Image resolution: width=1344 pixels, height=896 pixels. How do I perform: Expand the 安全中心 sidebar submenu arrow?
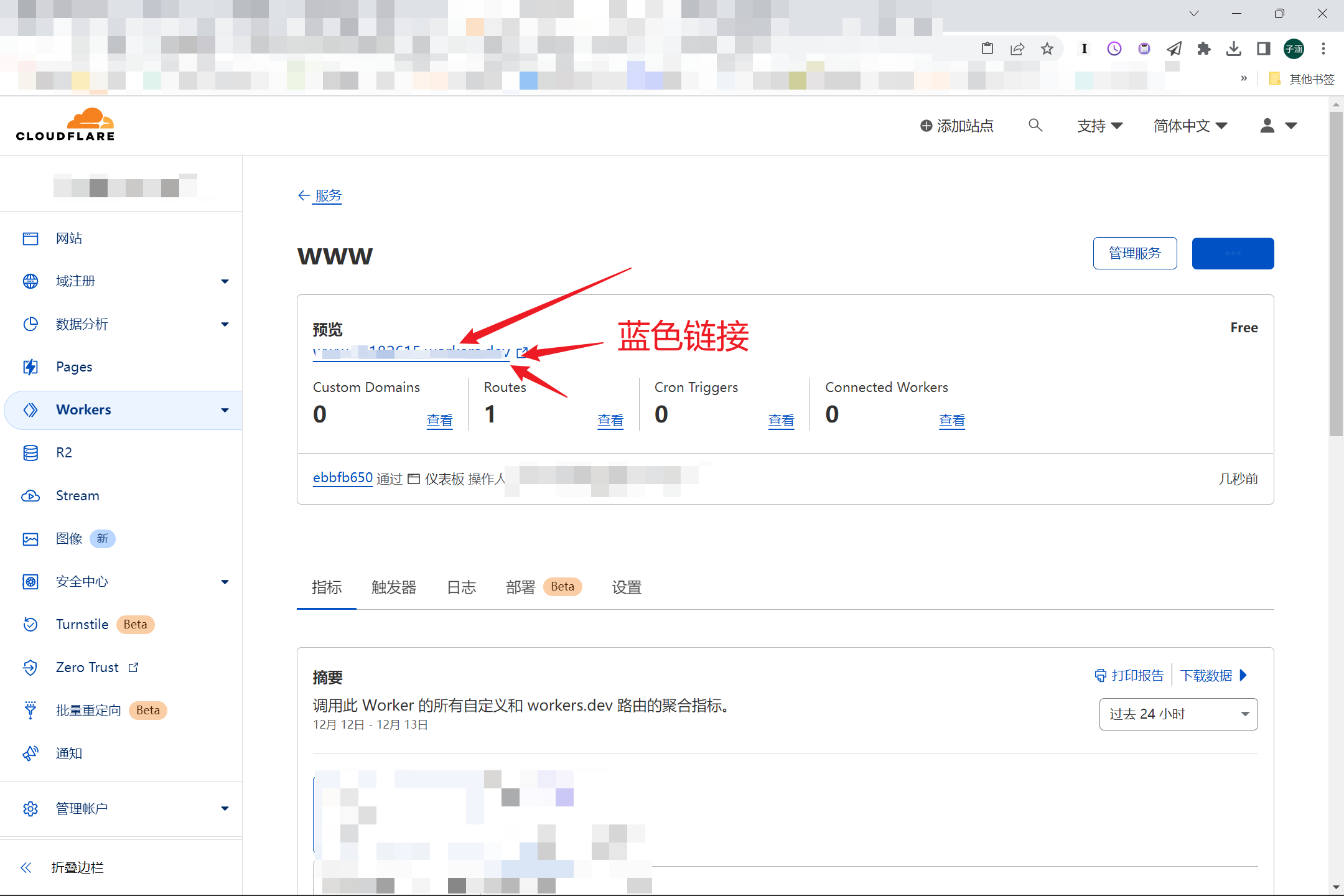pyautogui.click(x=225, y=582)
